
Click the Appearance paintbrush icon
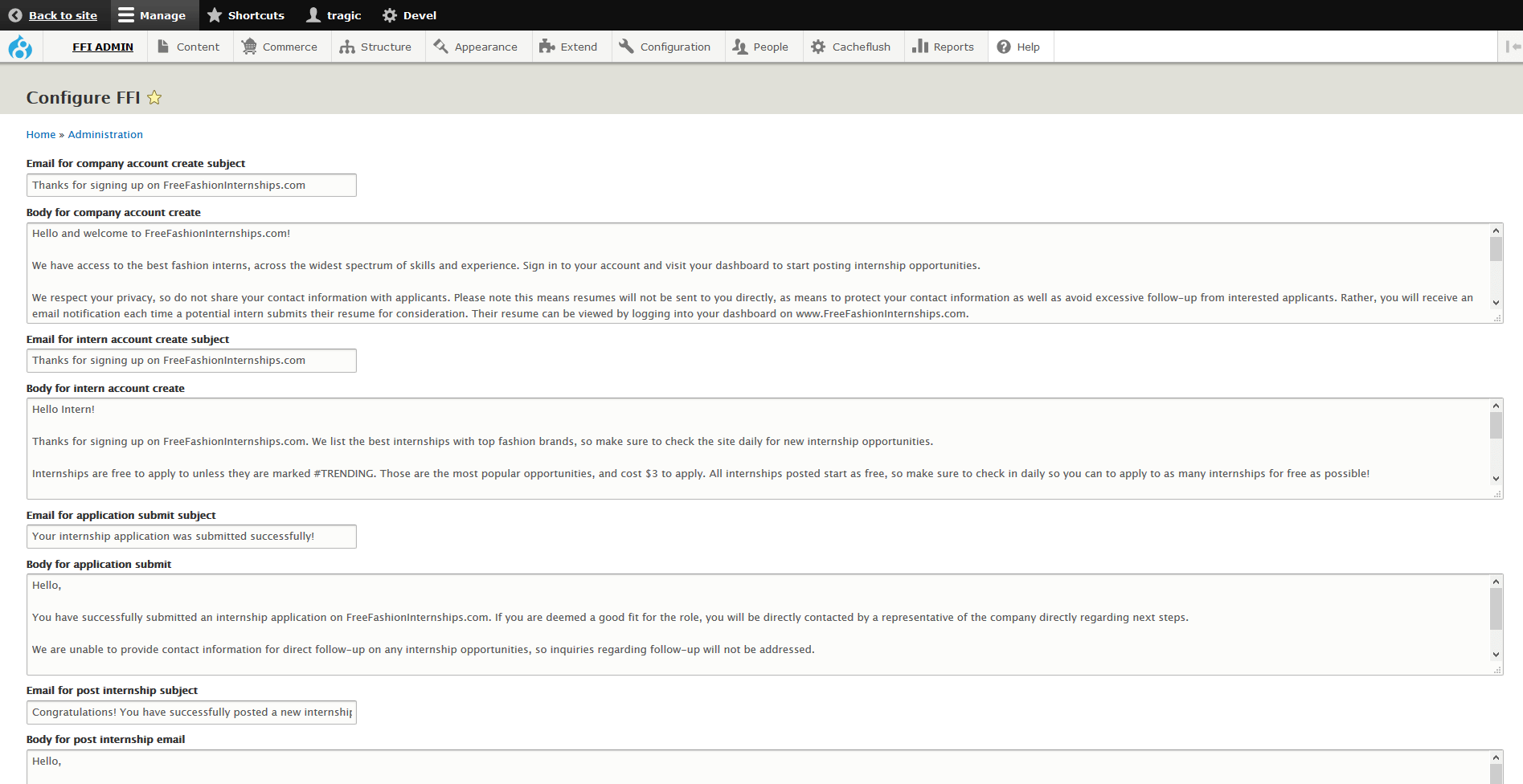pos(440,47)
